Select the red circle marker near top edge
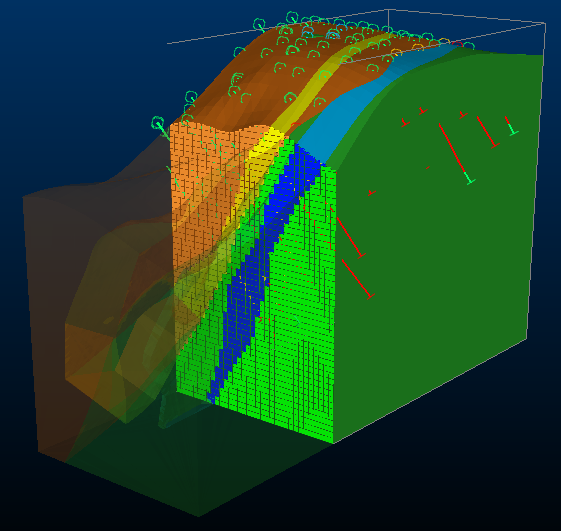 click(457, 44)
